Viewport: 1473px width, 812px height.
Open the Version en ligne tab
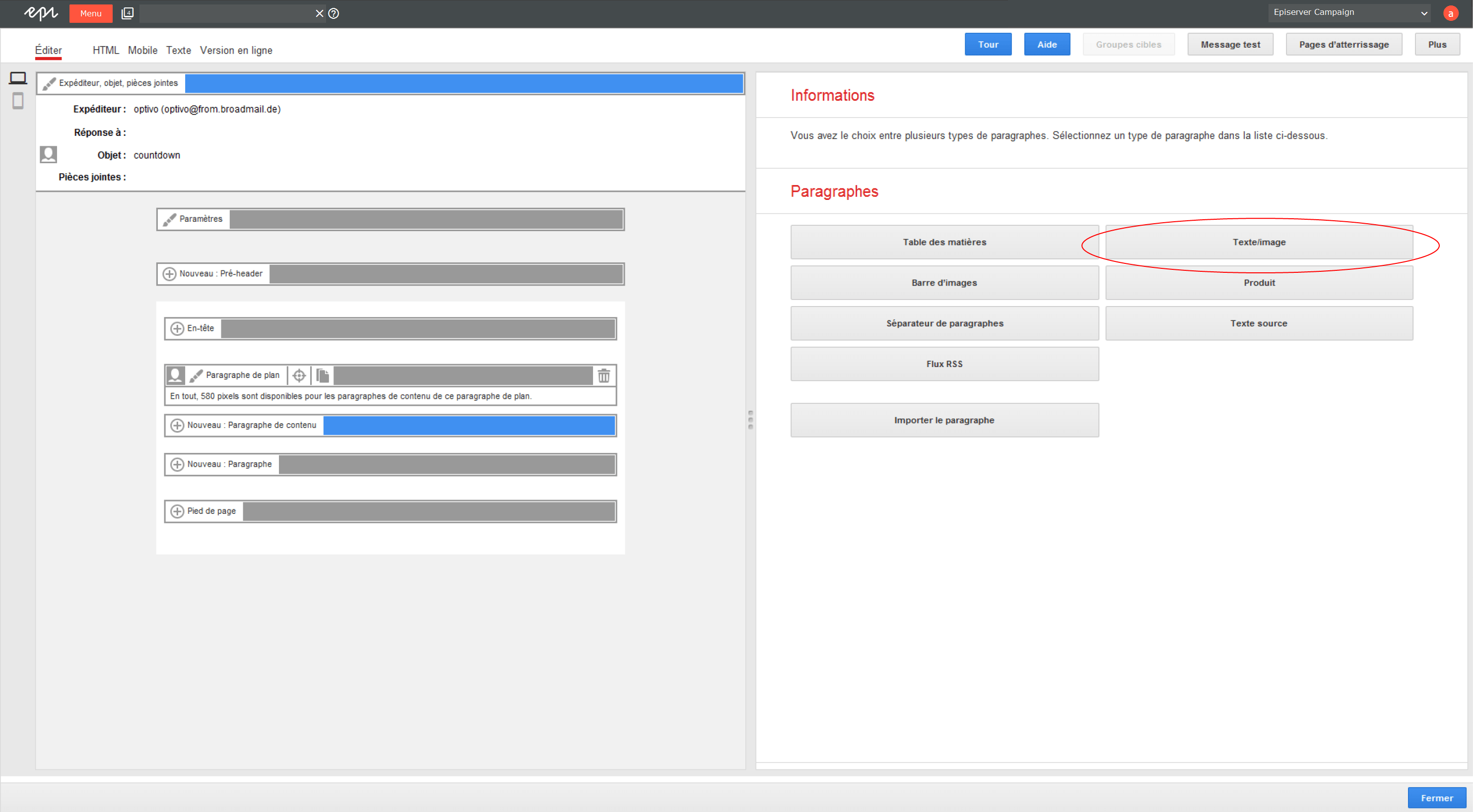tap(236, 50)
